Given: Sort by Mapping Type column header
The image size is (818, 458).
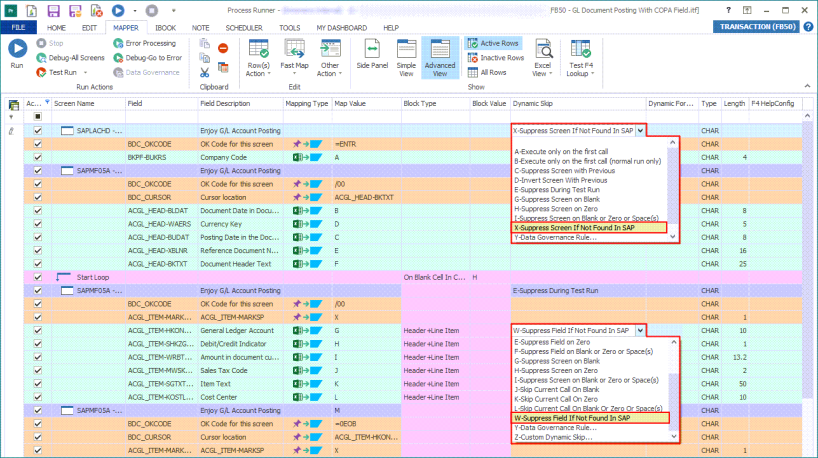Looking at the screenshot, I should point(307,104).
